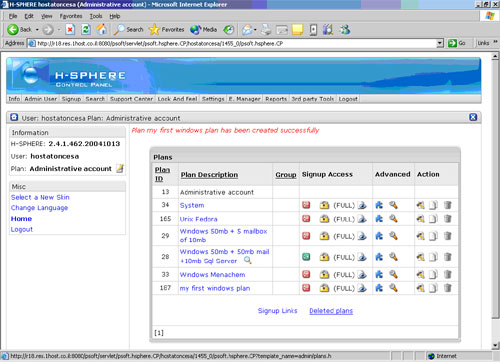
Task: Open puzzle advanced icon for Windows Menachem
Action: pyautogui.click(x=379, y=274)
